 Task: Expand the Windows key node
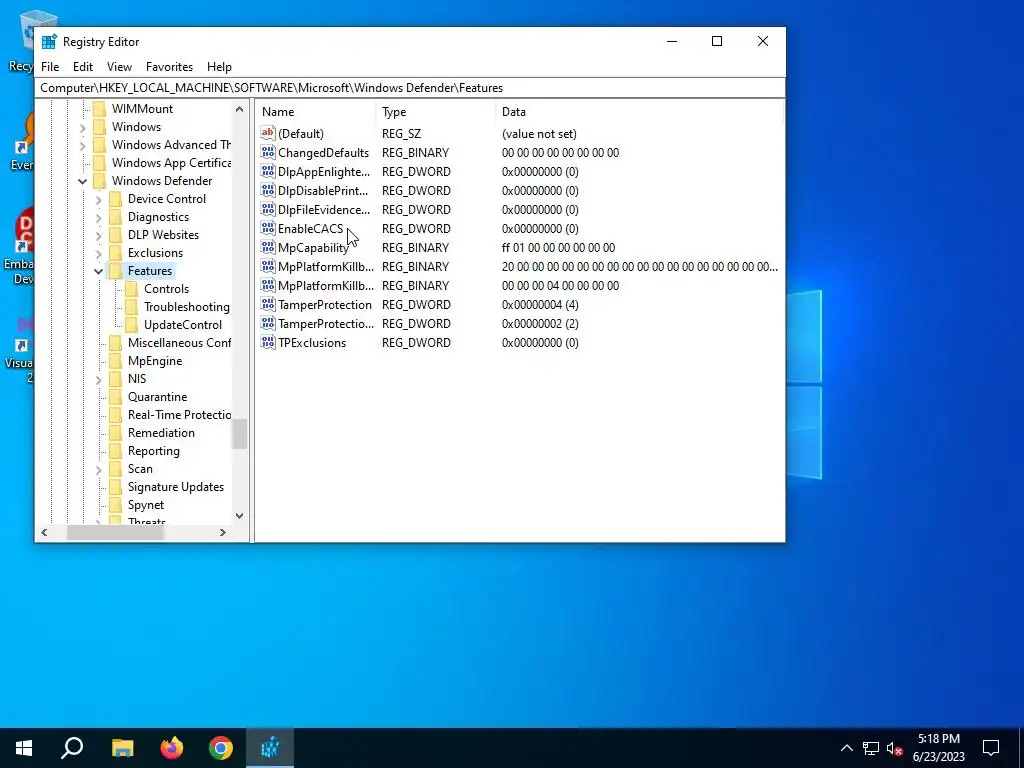click(x=82, y=127)
